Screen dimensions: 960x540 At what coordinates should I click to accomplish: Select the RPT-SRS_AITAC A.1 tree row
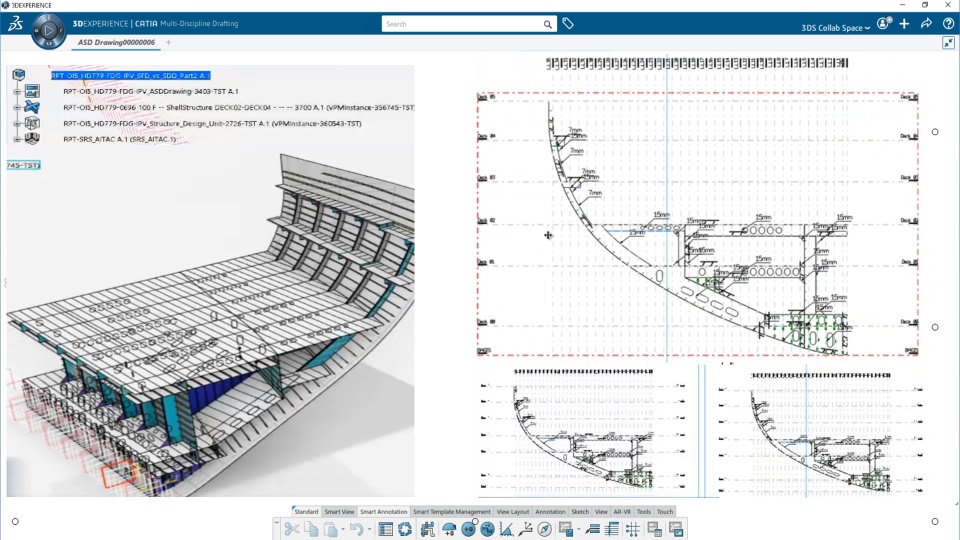point(119,139)
